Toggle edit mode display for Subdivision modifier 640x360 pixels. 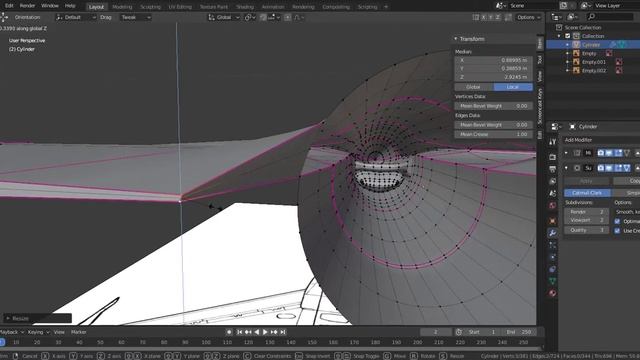point(618,168)
